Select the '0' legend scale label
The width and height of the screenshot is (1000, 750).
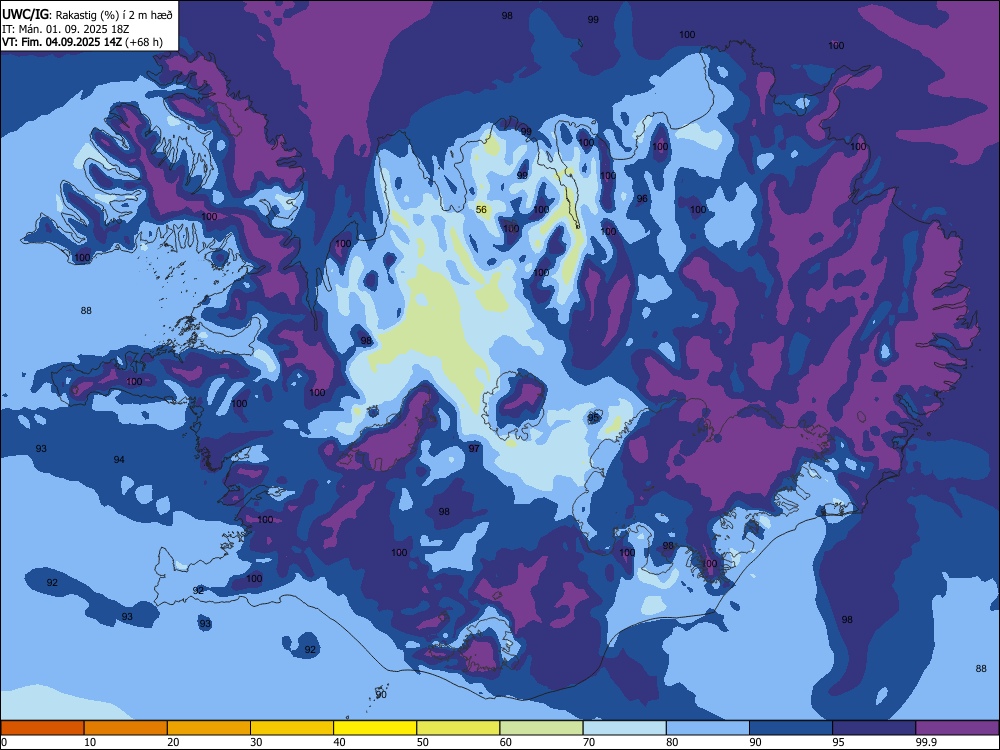tap(4, 742)
